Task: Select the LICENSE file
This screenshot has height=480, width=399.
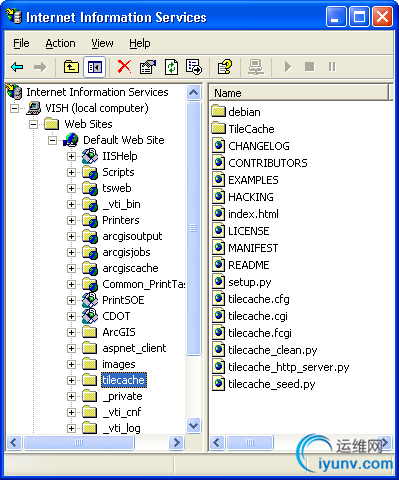Action: click(249, 231)
